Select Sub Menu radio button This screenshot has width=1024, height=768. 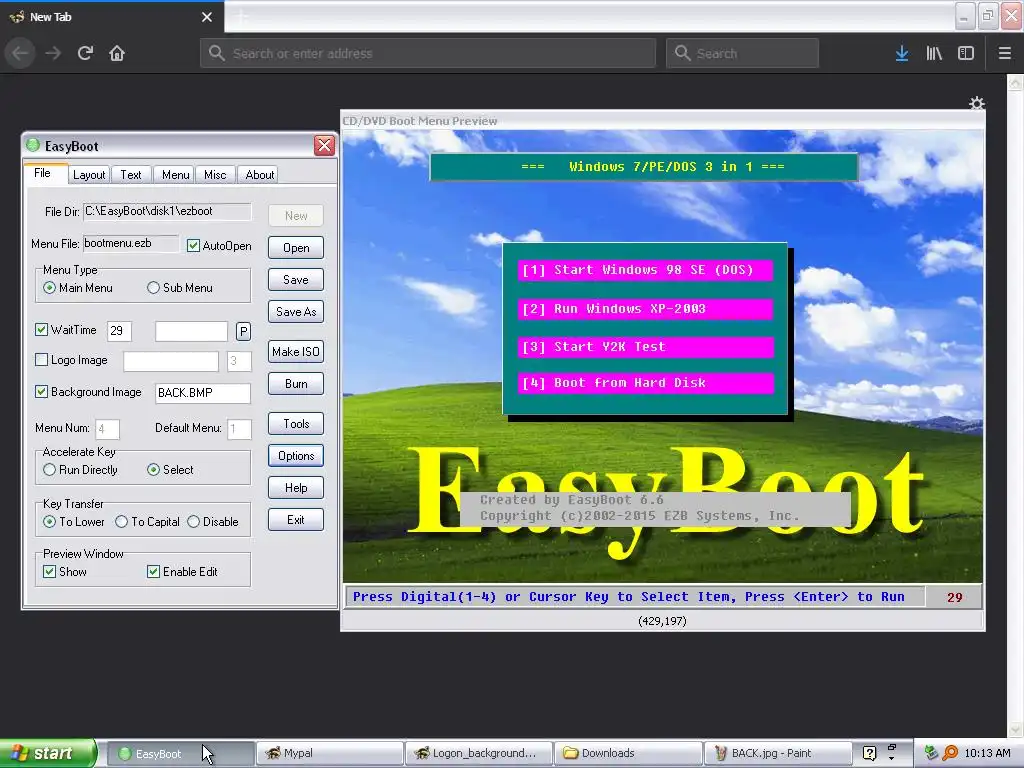click(153, 288)
